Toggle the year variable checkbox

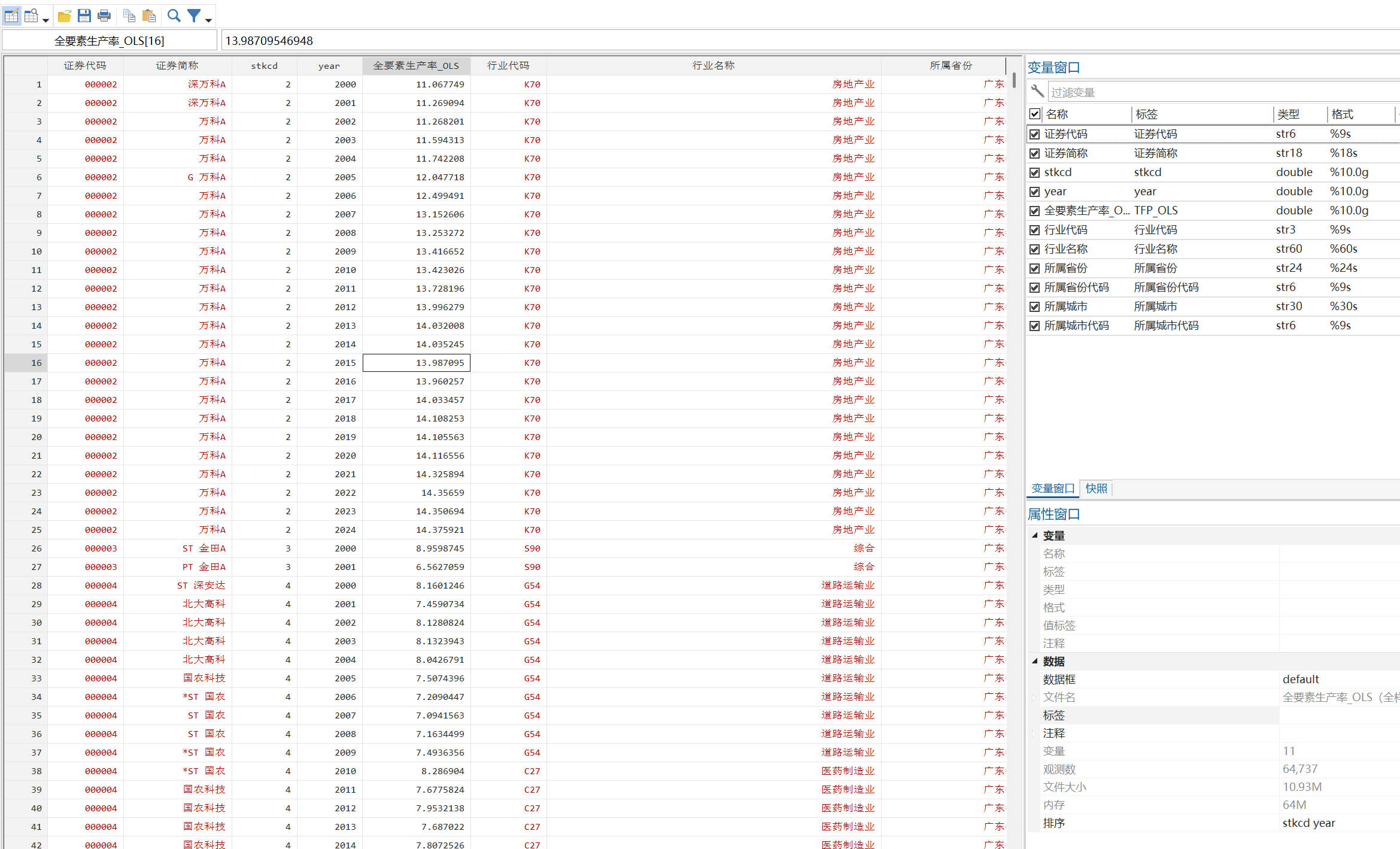1034,192
